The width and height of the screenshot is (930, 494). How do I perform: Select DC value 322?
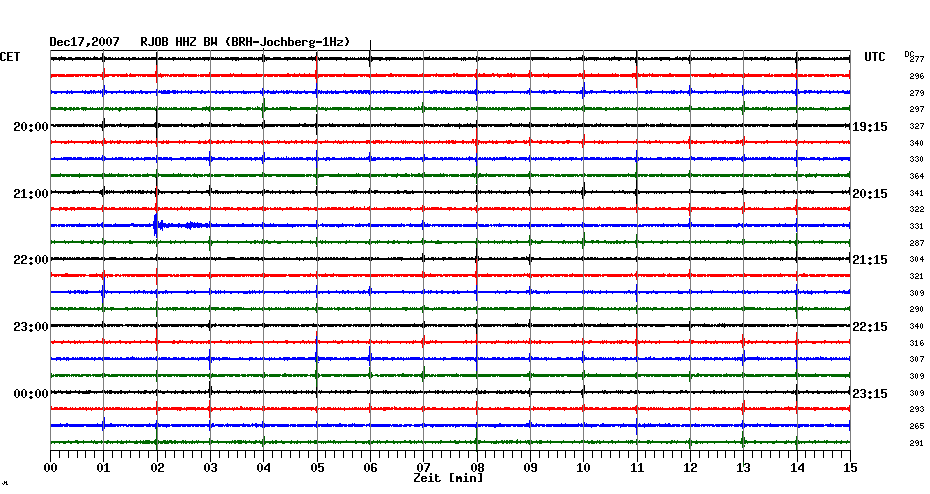point(917,210)
